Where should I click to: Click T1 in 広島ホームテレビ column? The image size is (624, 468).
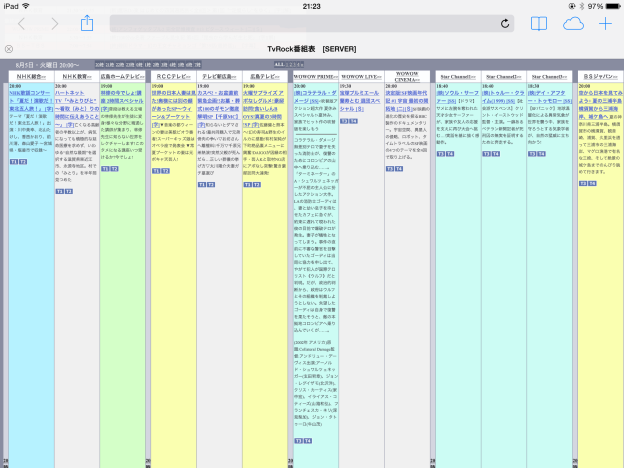[105, 169]
